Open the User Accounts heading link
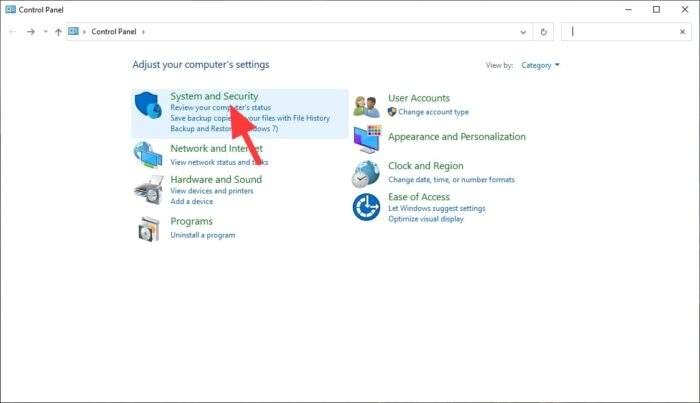The width and height of the screenshot is (700, 403). pyautogui.click(x=419, y=98)
